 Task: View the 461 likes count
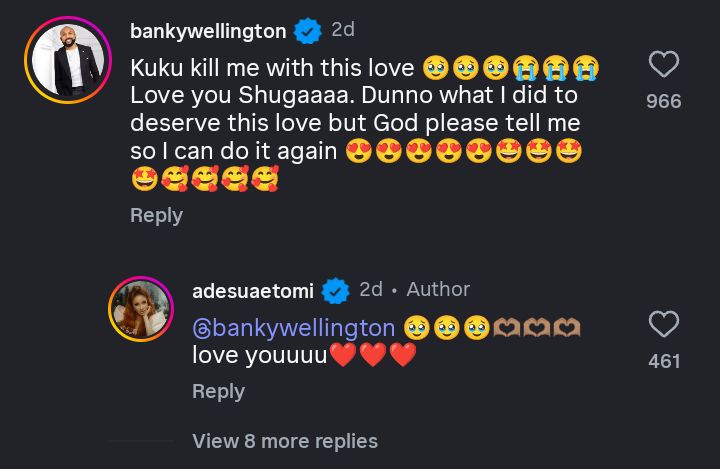click(x=664, y=360)
